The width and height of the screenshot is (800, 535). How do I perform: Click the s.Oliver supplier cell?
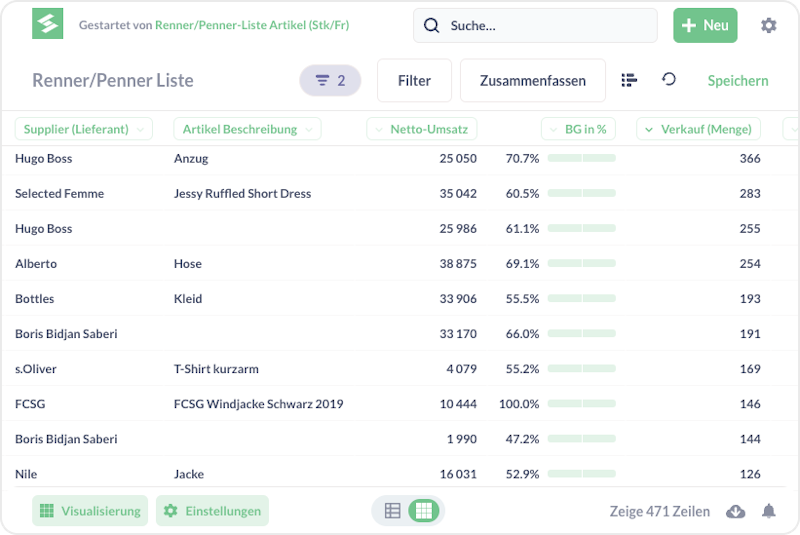tap(36, 369)
